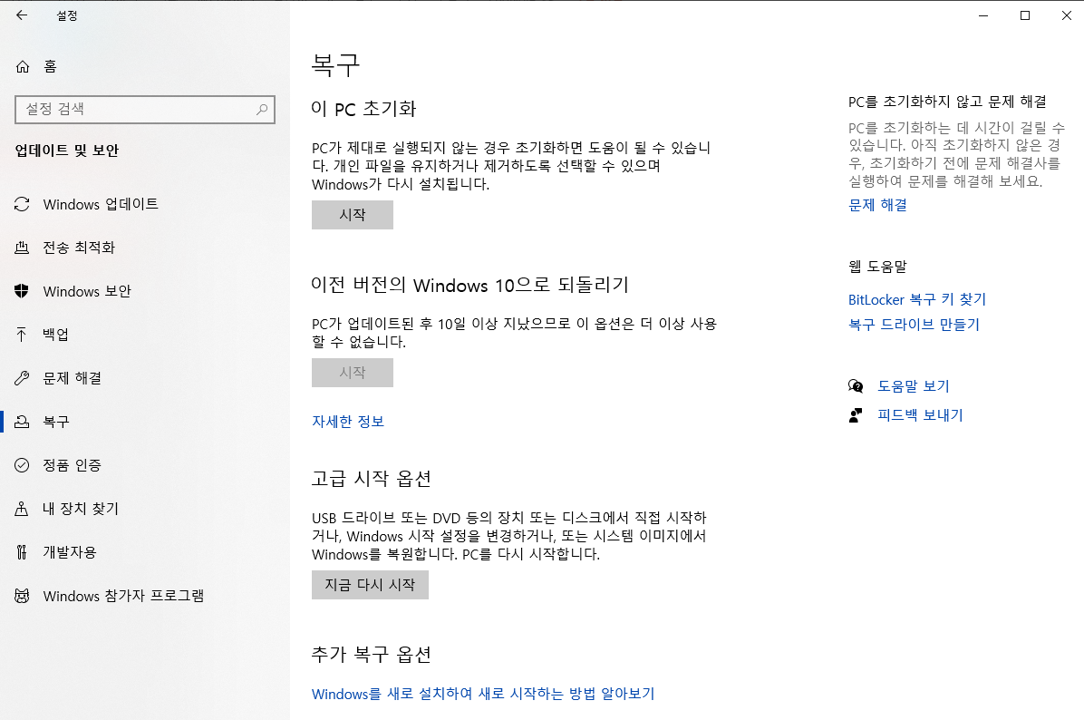The height and width of the screenshot is (720, 1084).
Task: Click the 설정 검색 search field
Action: point(145,109)
